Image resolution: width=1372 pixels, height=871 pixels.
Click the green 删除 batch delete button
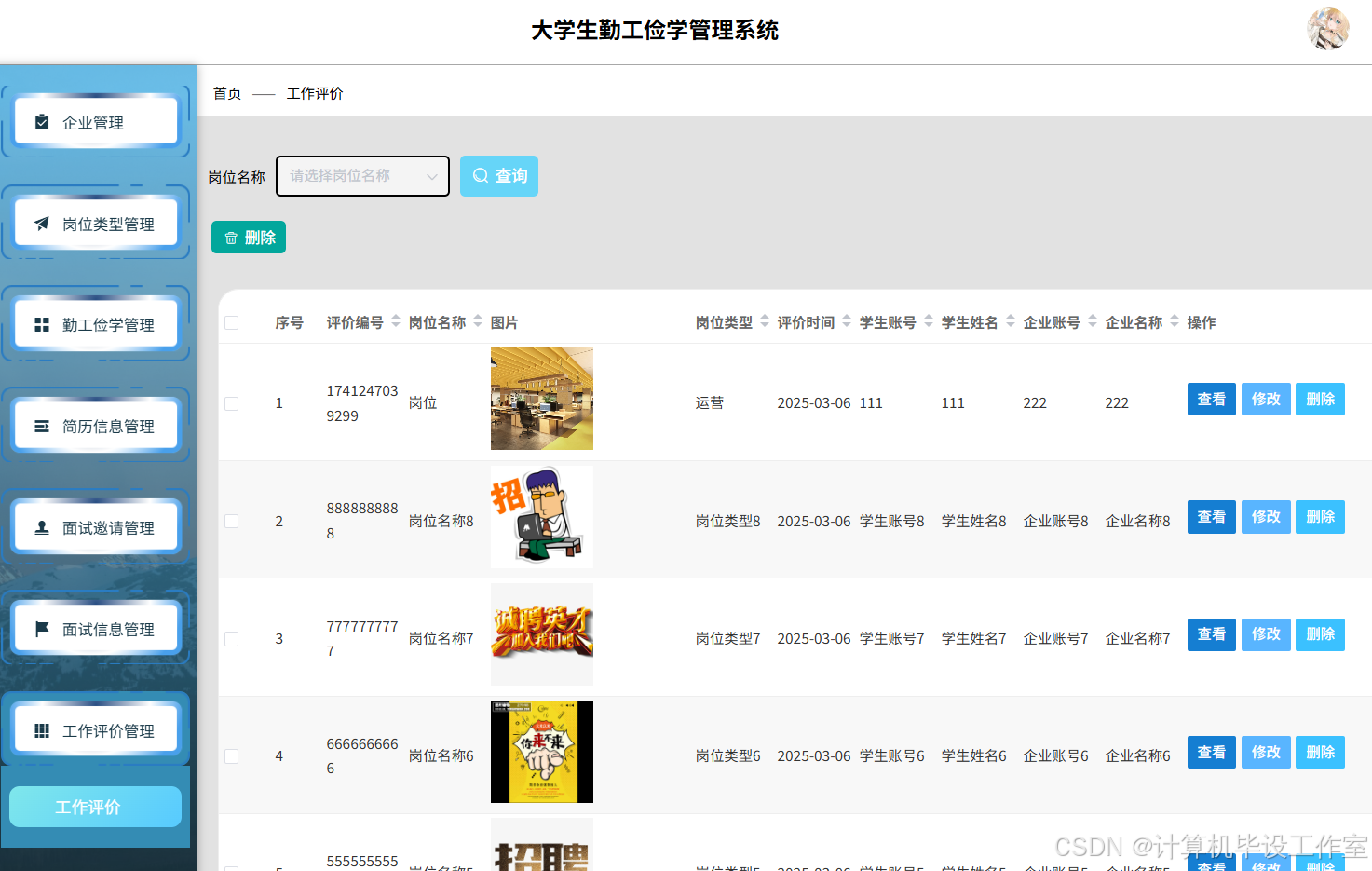[x=249, y=238]
